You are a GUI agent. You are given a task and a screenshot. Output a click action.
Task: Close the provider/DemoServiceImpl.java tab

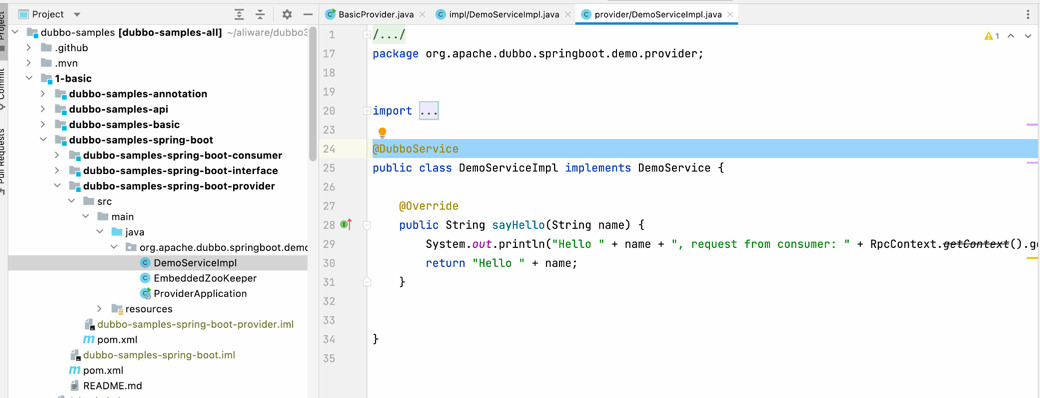tap(730, 14)
